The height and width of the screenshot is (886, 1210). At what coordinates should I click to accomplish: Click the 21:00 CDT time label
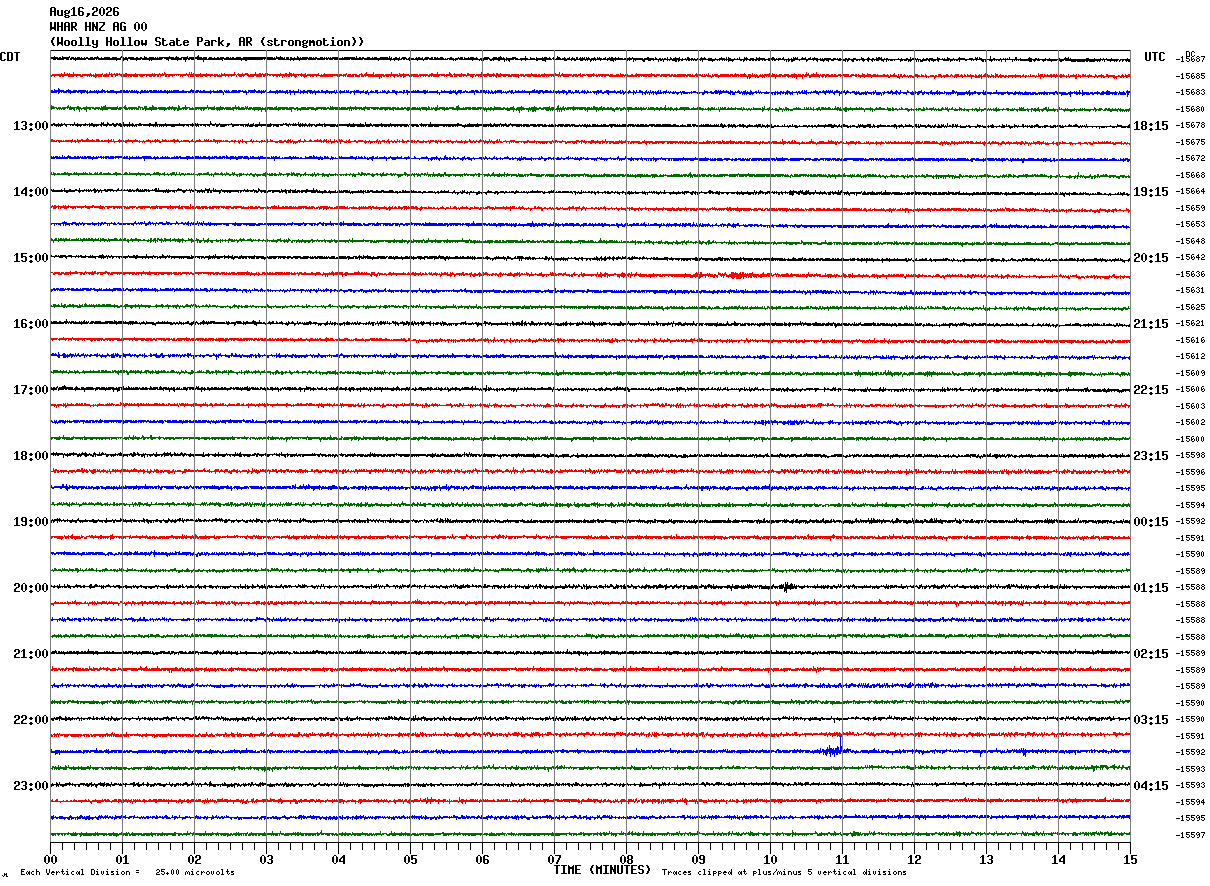(x=31, y=654)
